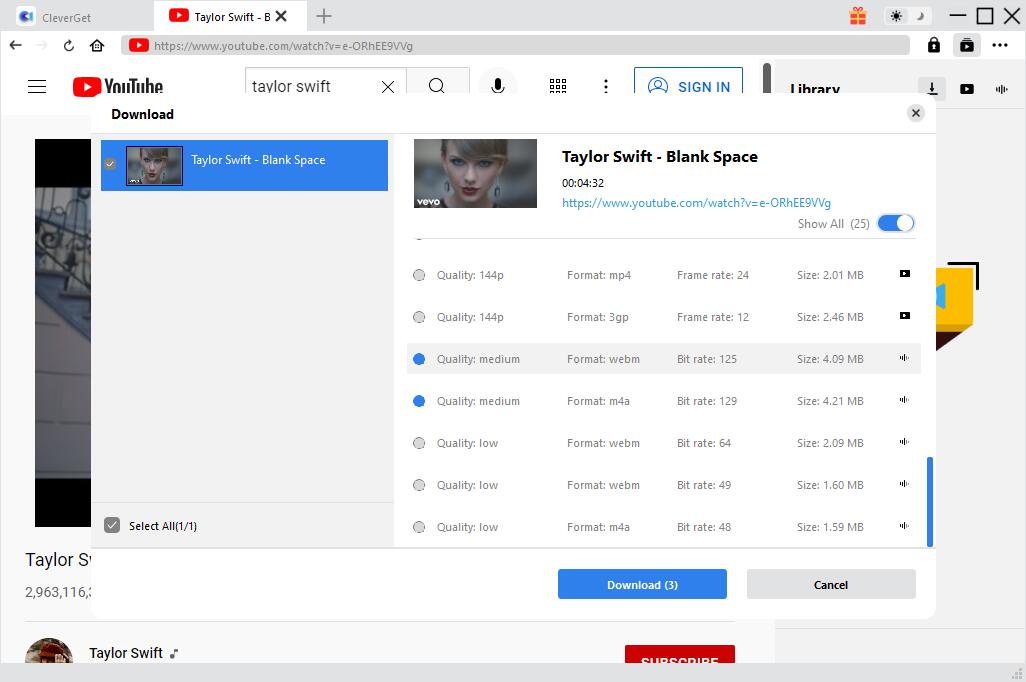The width and height of the screenshot is (1026, 682).
Task: Open the audio tab in Library
Action: click(x=1001, y=89)
